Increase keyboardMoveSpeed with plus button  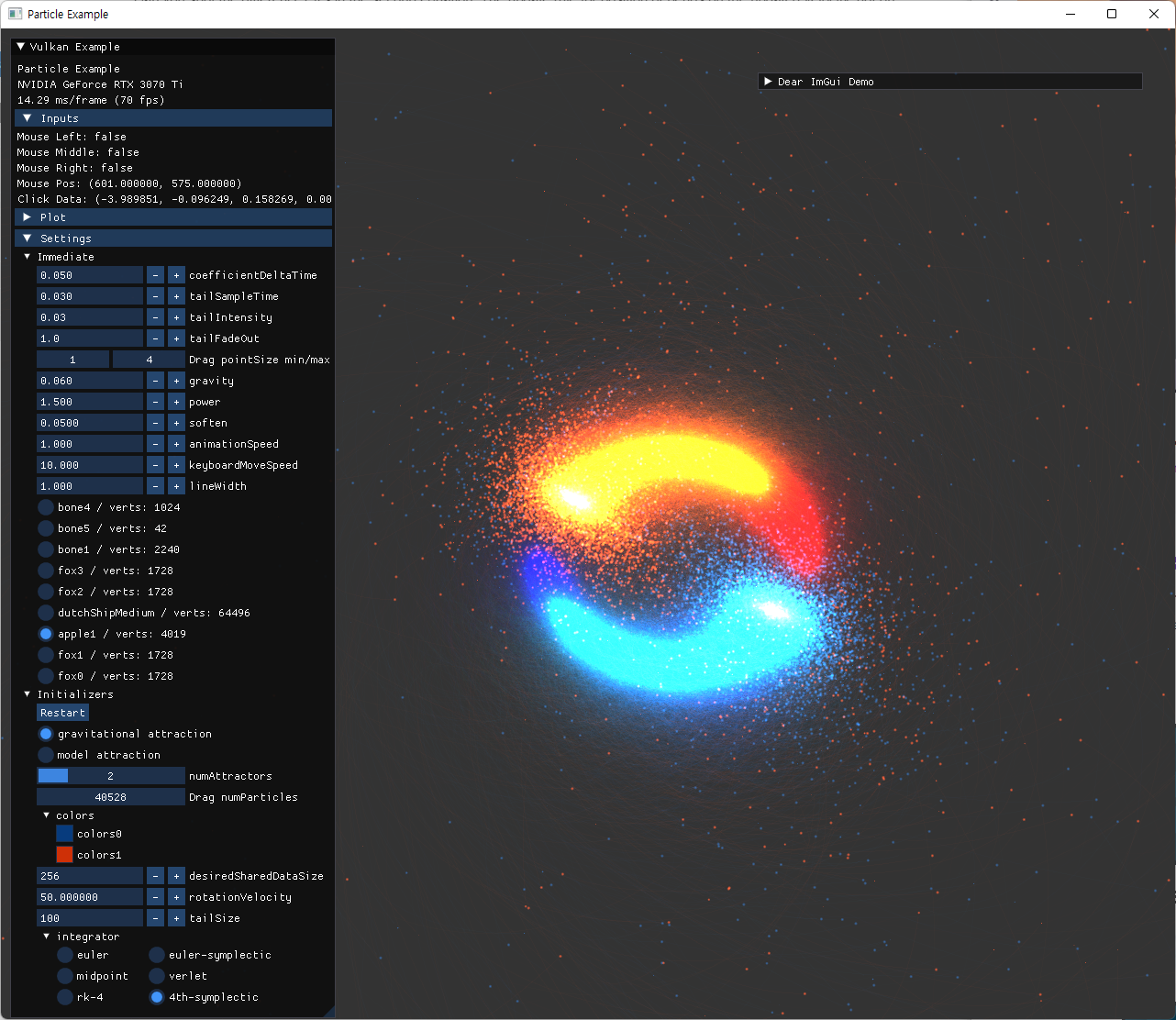tap(176, 465)
